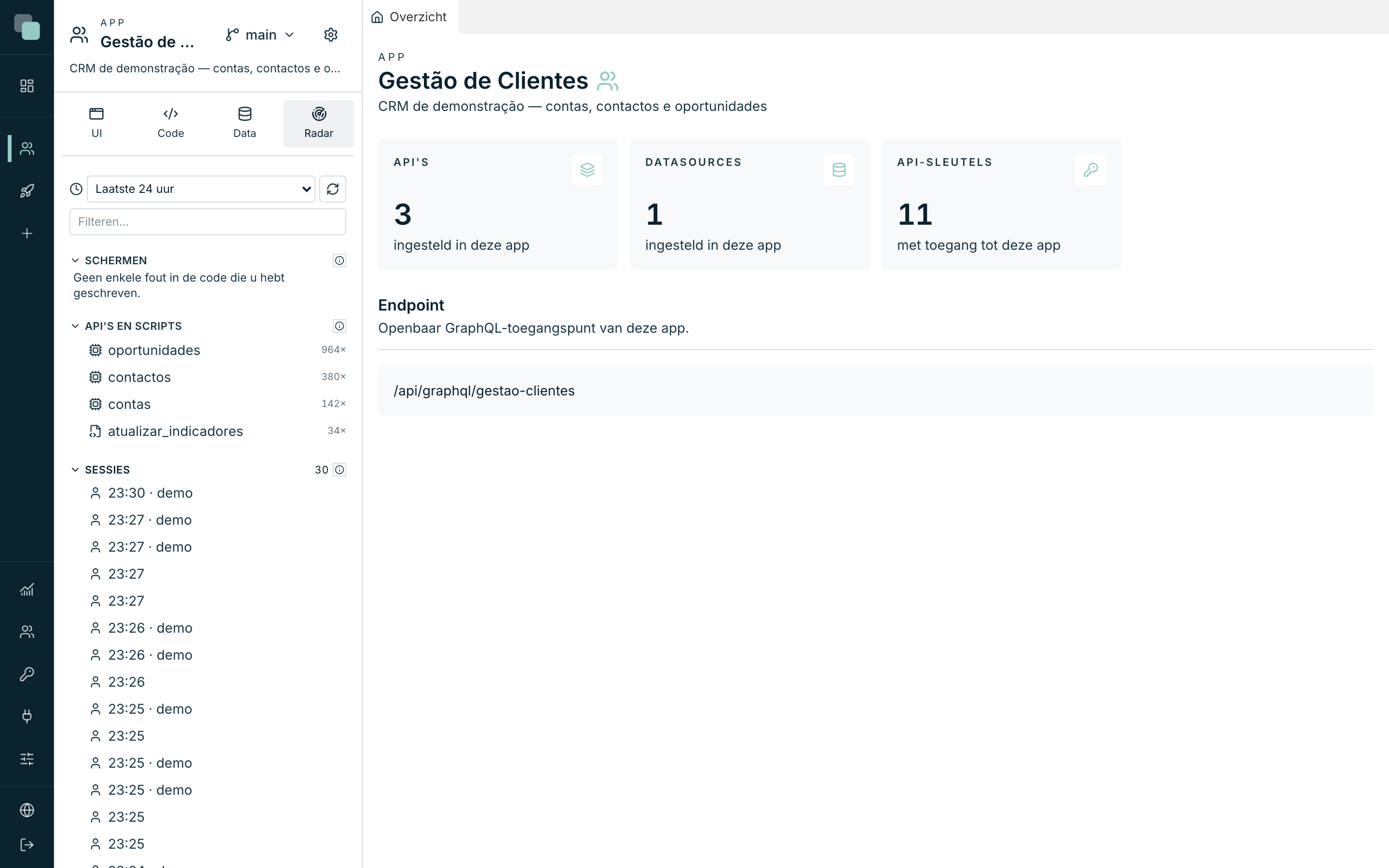Click the Gestão de ... app name header

(147, 42)
